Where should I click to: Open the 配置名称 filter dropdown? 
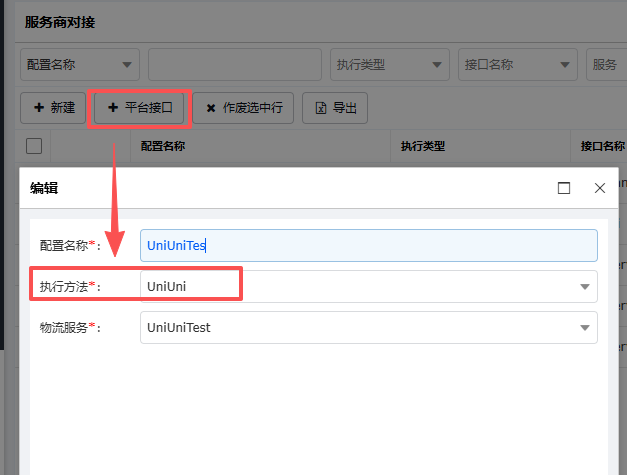click(x=127, y=65)
